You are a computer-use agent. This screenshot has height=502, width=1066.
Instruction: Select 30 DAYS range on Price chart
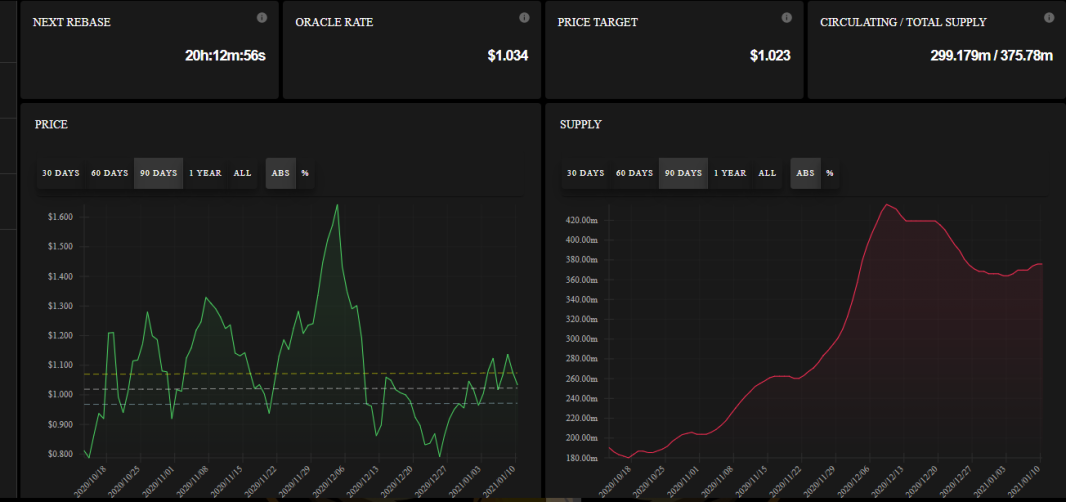[x=61, y=173]
